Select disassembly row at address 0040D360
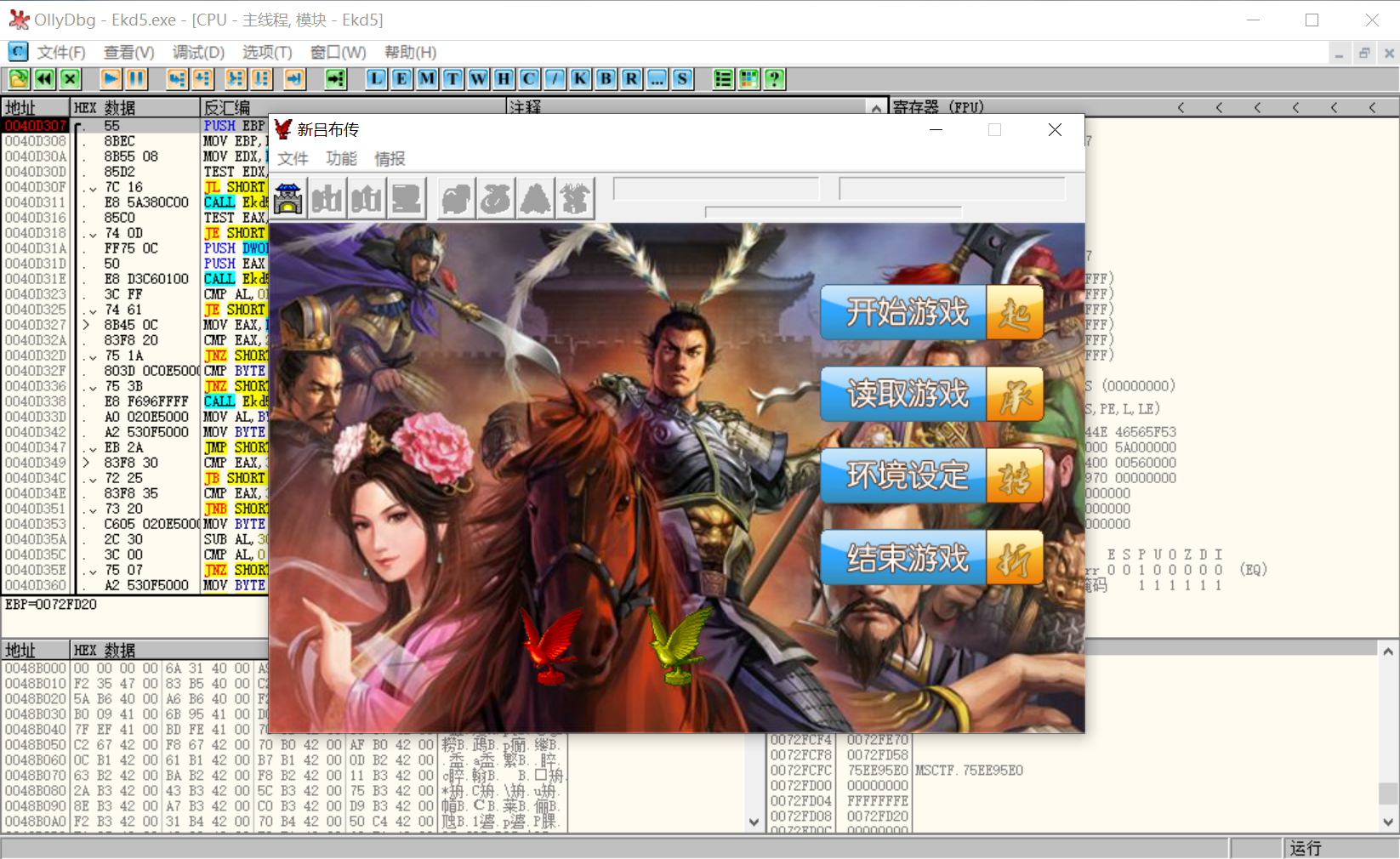1400x859 pixels. click(136, 585)
